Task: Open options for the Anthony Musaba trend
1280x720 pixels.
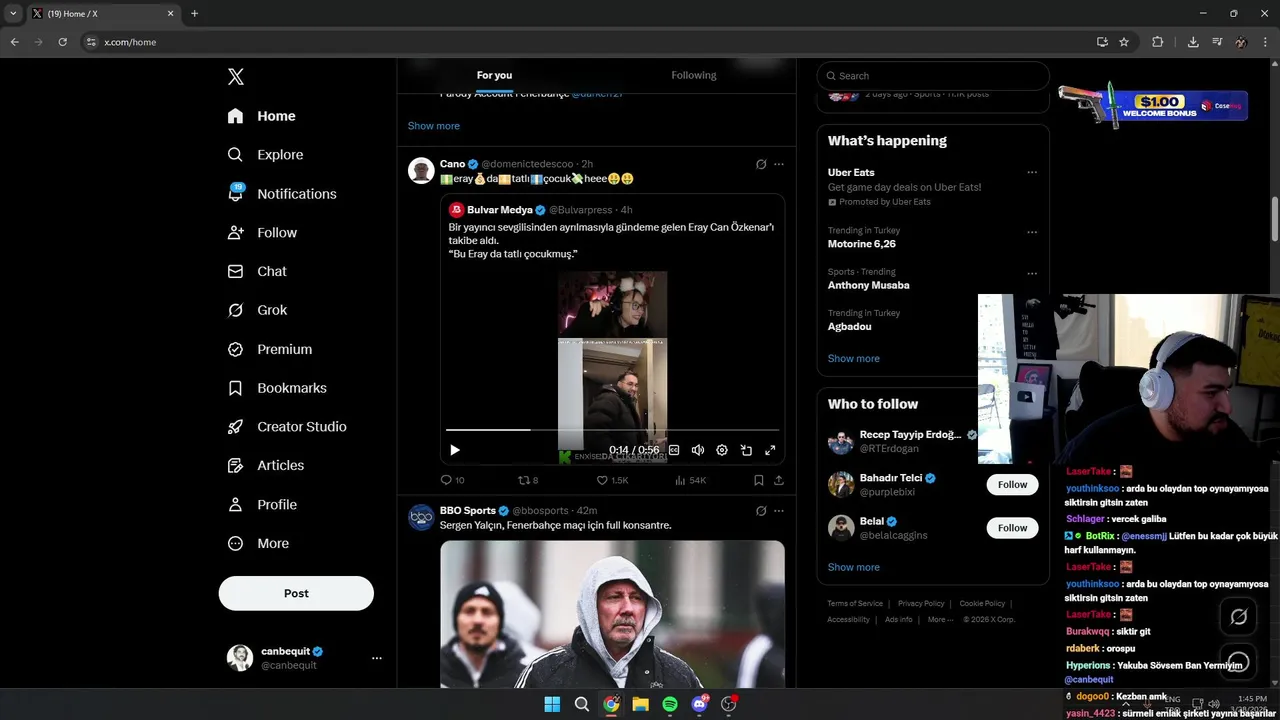Action: click(x=1032, y=273)
